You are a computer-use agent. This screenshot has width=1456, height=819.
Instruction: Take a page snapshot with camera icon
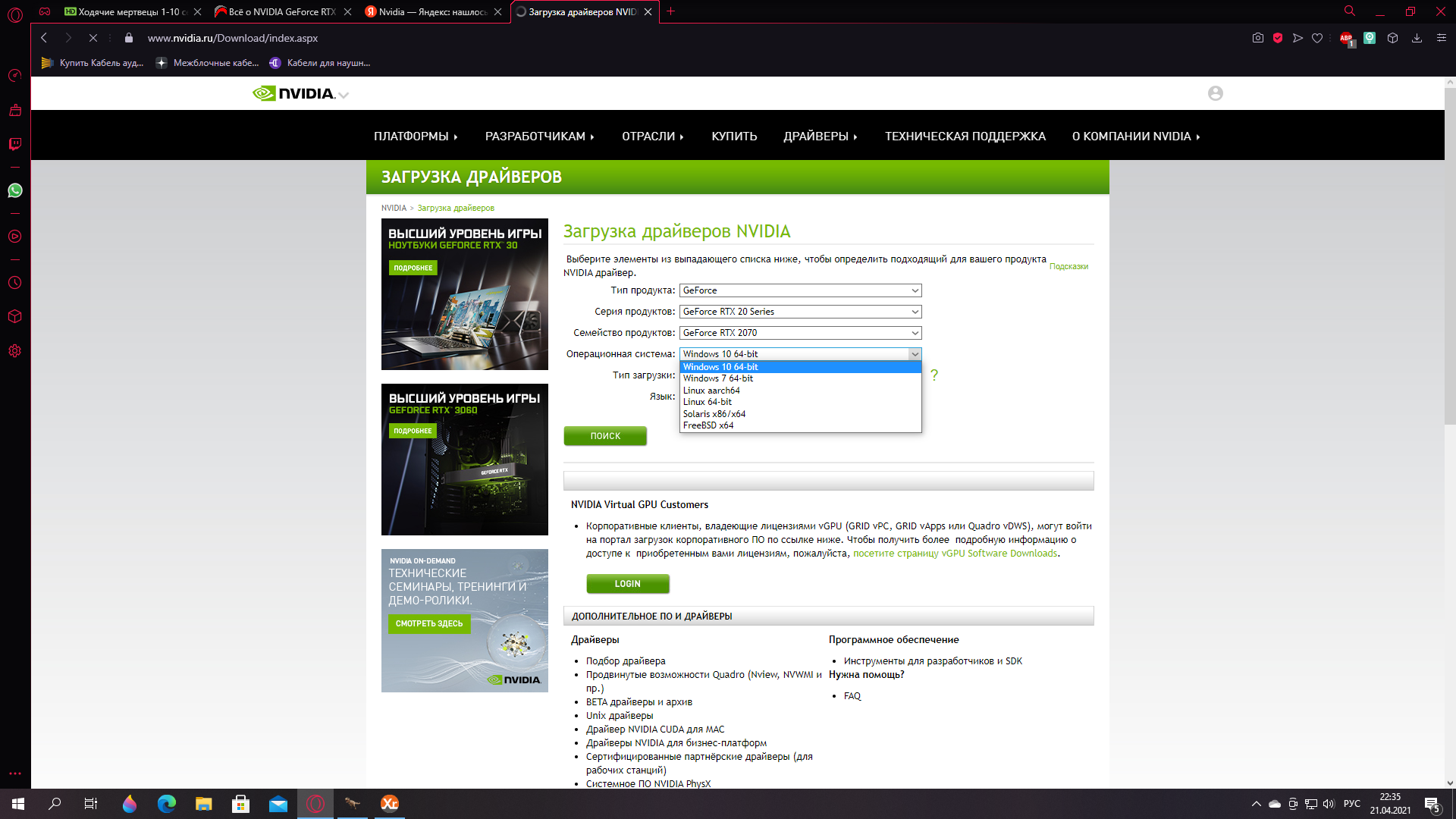coord(1258,38)
